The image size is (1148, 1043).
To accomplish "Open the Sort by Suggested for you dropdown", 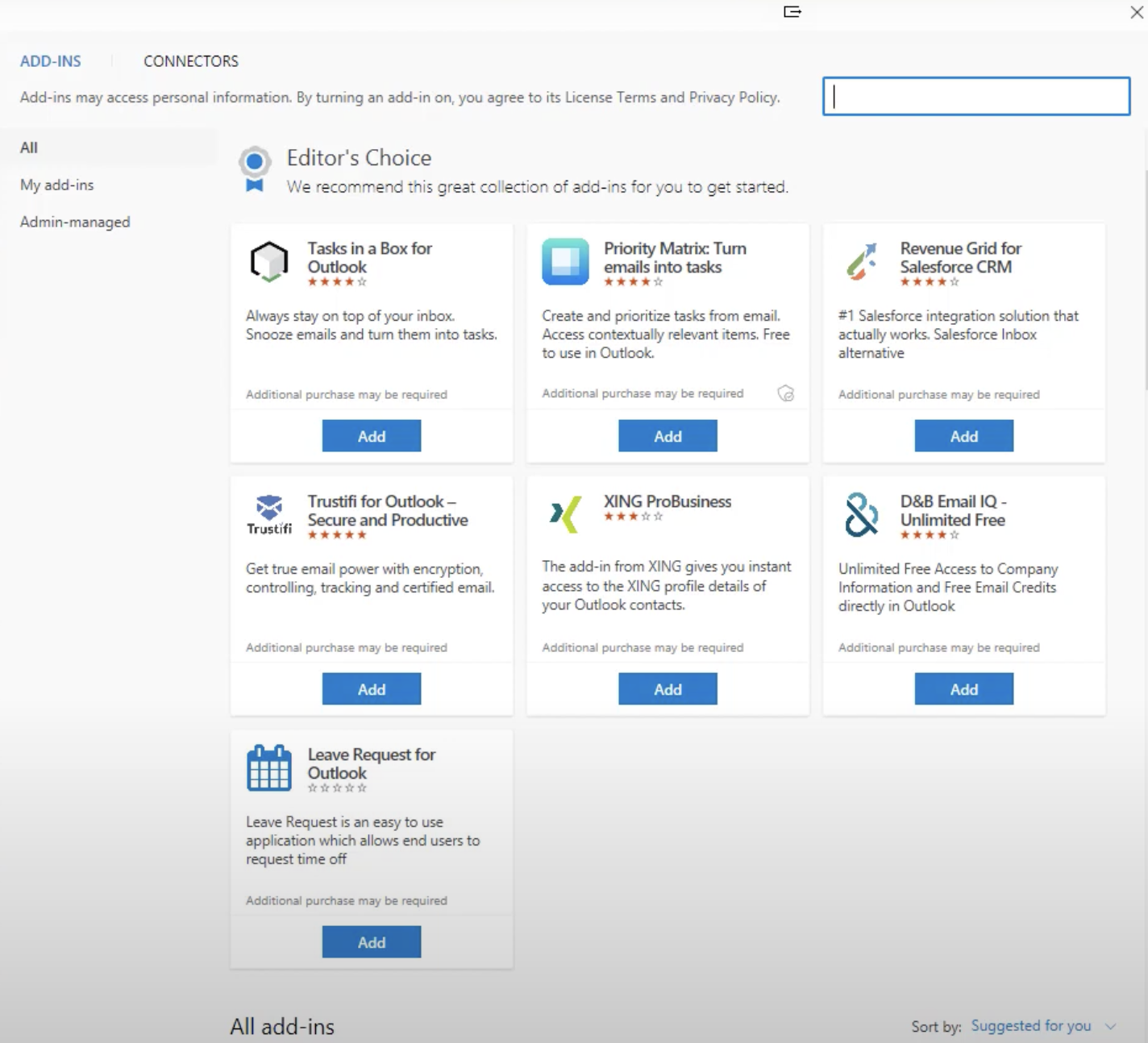I will coord(1043,1026).
